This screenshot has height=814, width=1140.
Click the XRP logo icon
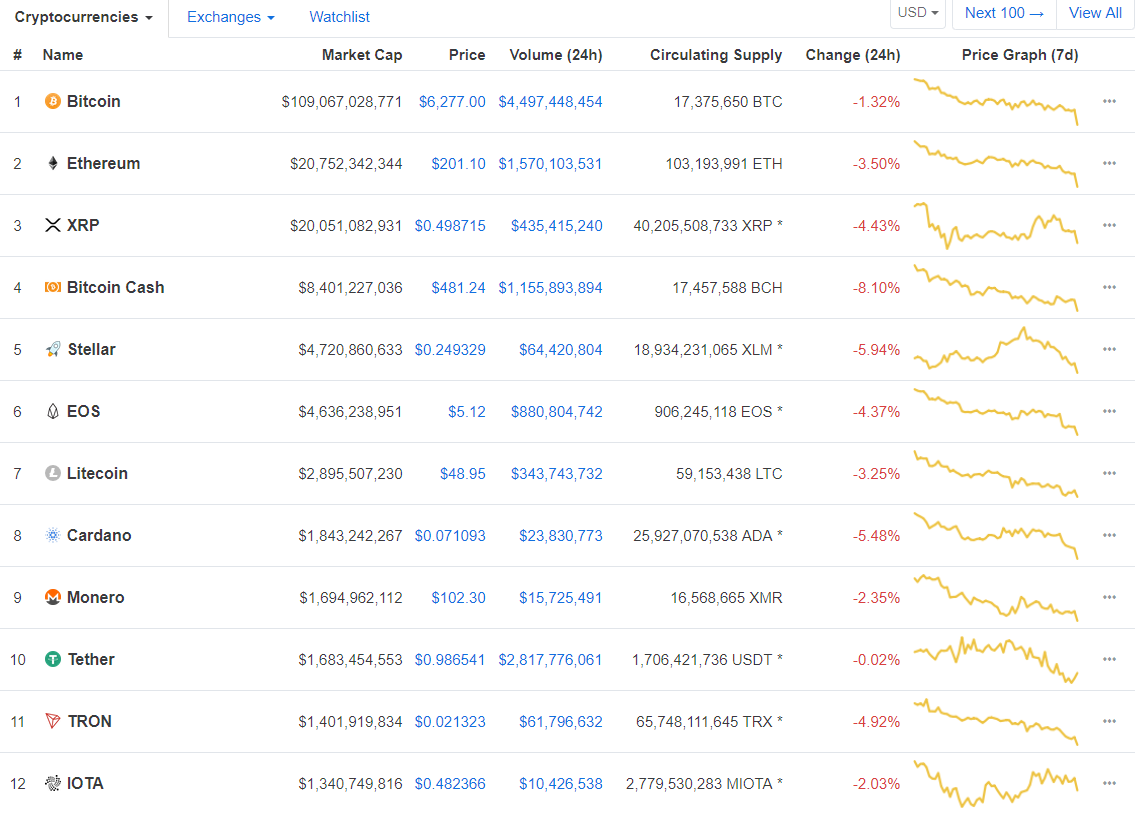coord(52,225)
